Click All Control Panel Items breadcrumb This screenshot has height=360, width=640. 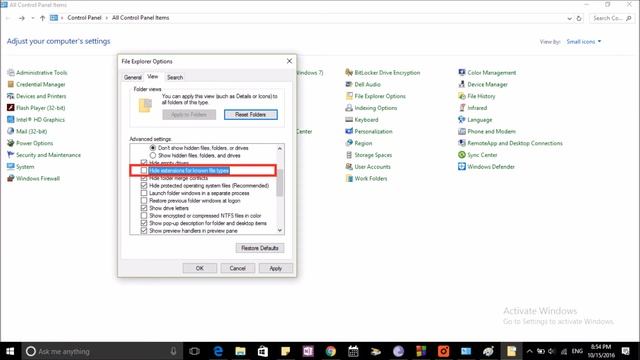[x=140, y=18]
